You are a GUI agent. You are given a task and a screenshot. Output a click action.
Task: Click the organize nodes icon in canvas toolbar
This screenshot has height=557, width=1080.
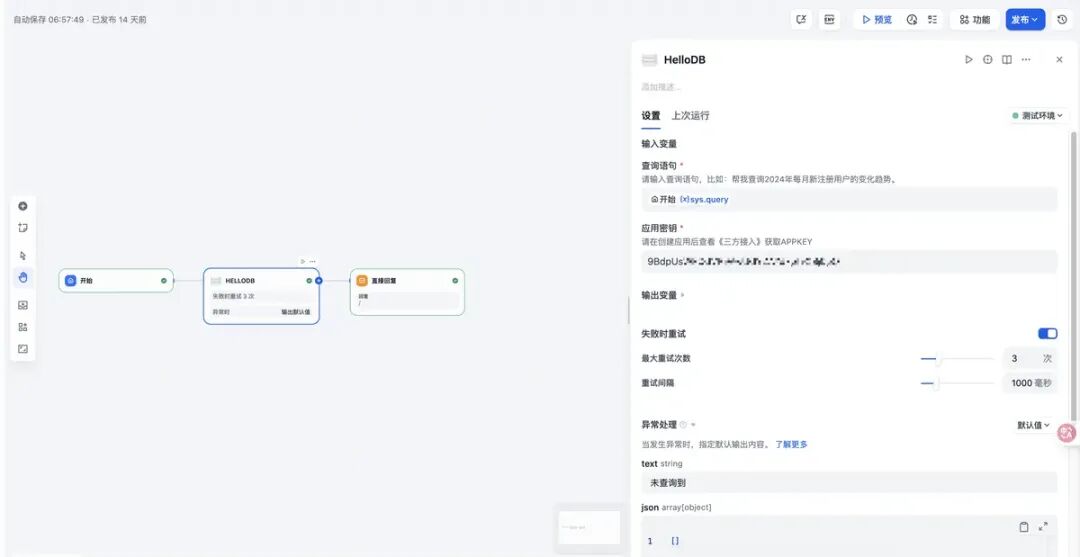(x=23, y=327)
